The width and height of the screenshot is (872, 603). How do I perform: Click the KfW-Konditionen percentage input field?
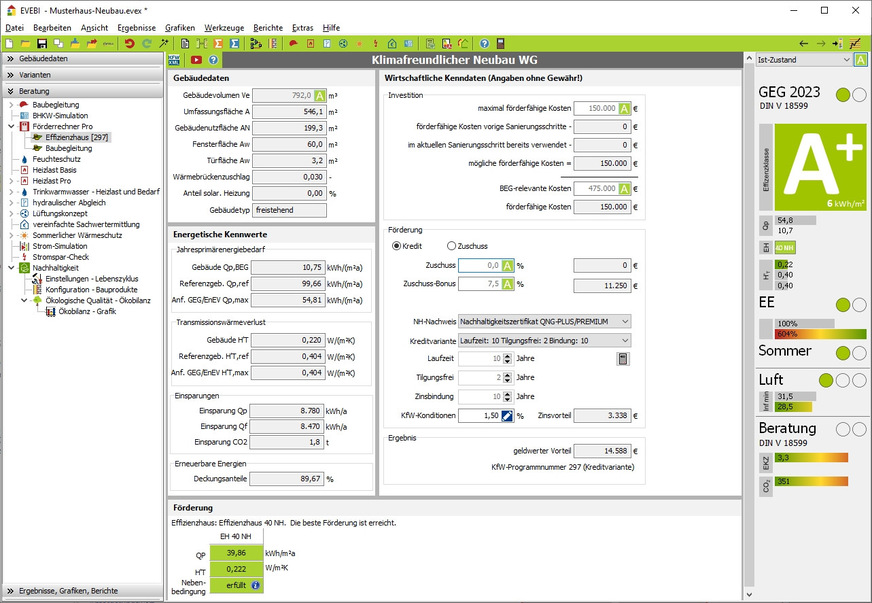(x=478, y=415)
